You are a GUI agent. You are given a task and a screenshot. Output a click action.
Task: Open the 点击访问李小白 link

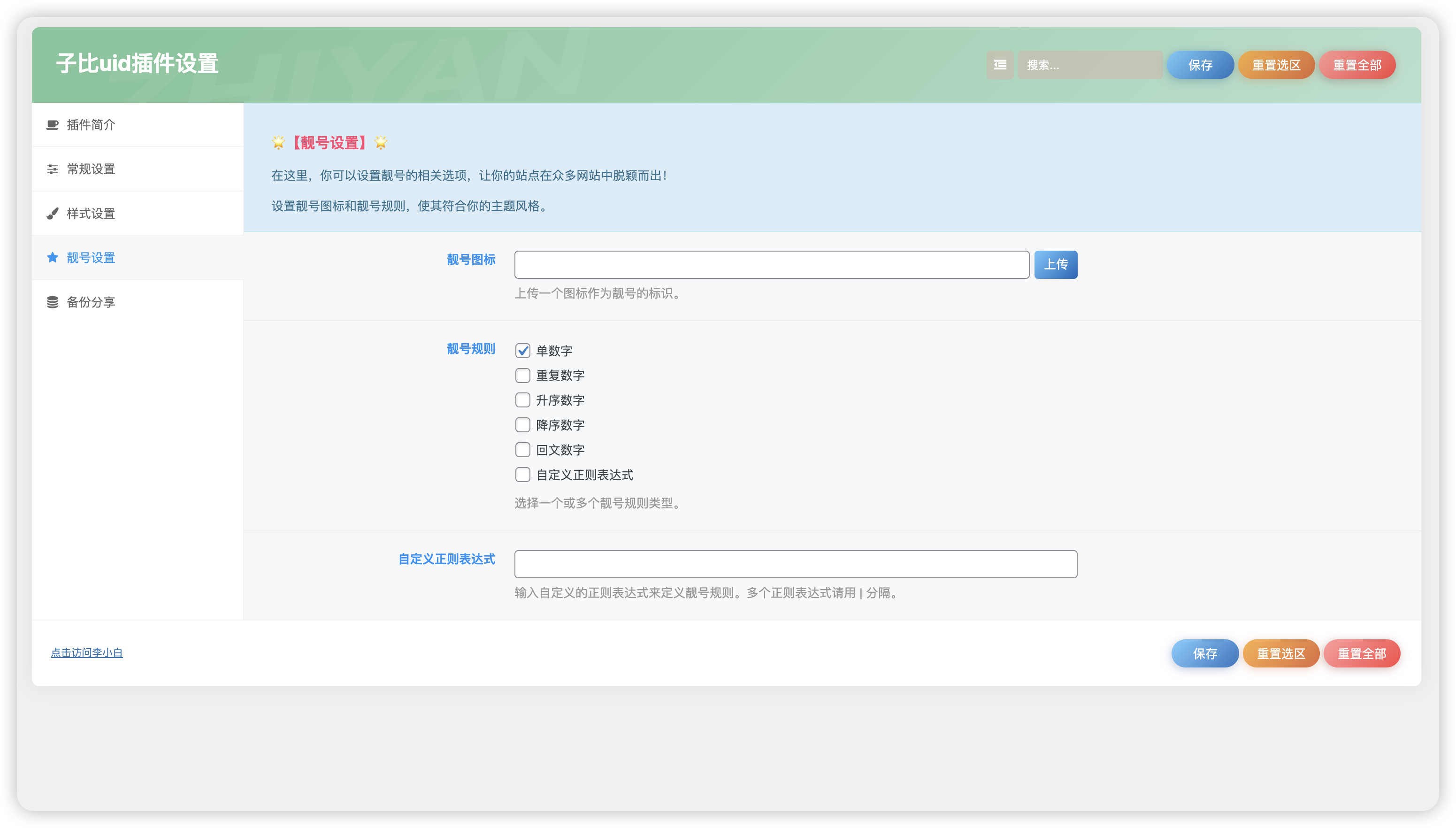[86, 652]
